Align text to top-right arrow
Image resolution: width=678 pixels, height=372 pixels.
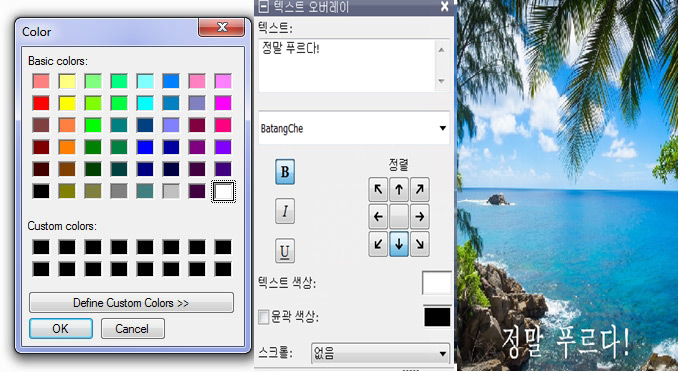pos(419,189)
